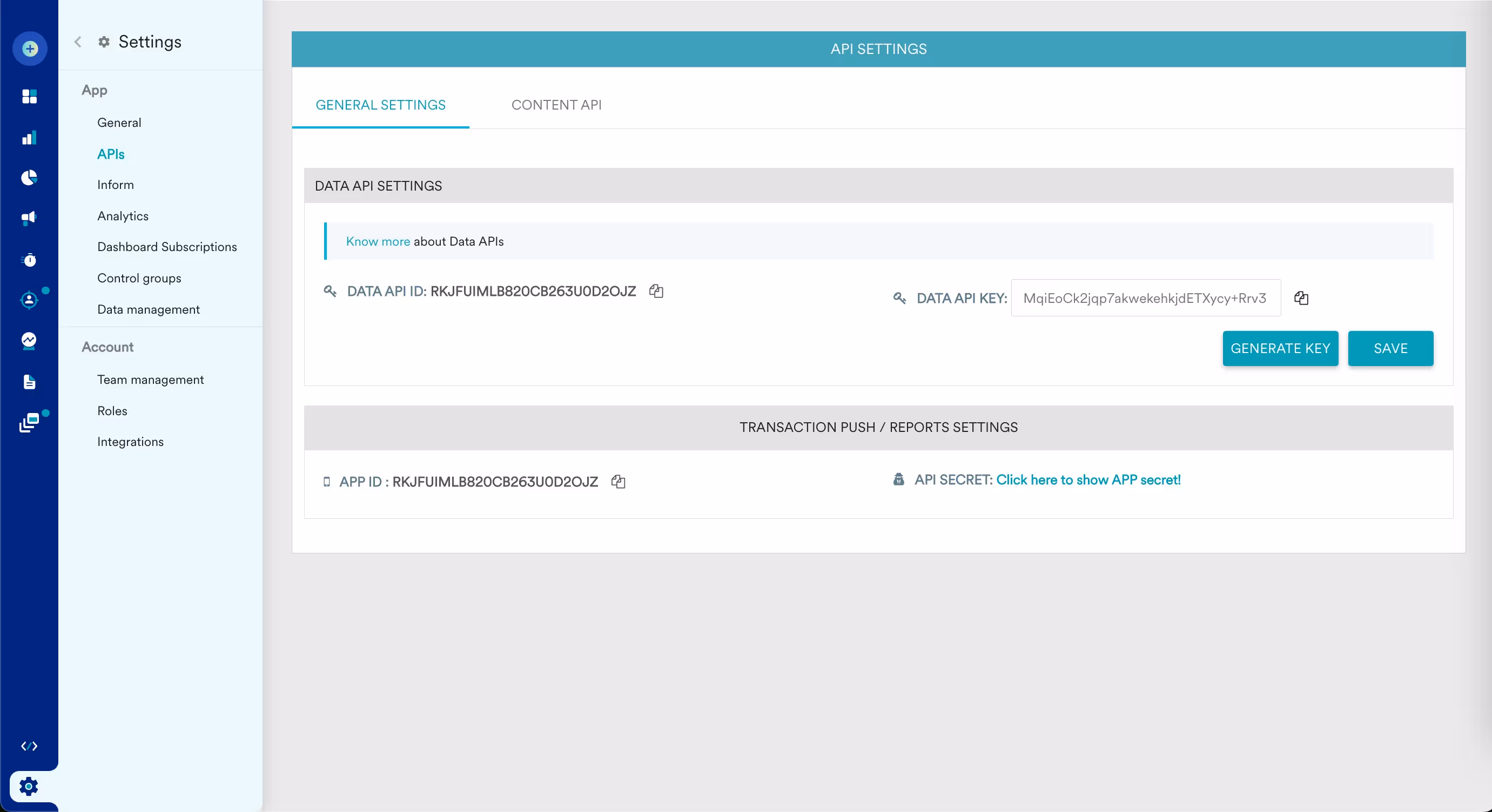Click the back chevron beside Settings
This screenshot has height=812, width=1492.
click(x=78, y=42)
